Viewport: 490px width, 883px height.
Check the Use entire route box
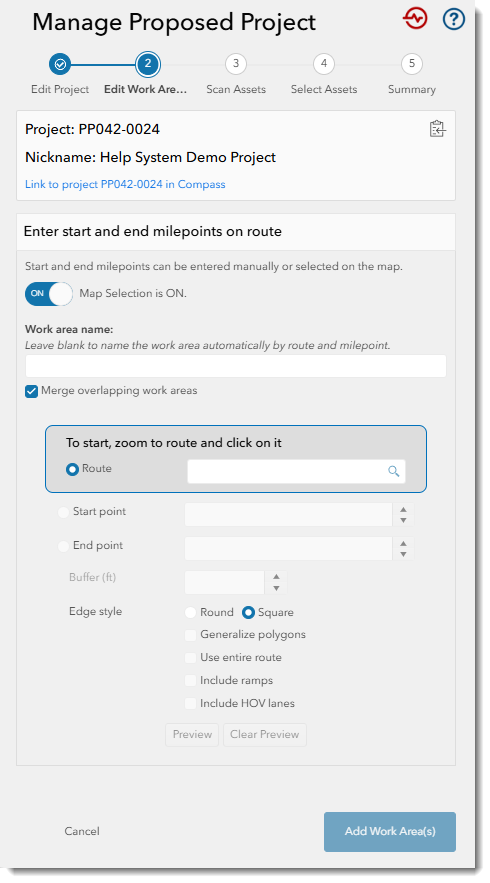190,658
